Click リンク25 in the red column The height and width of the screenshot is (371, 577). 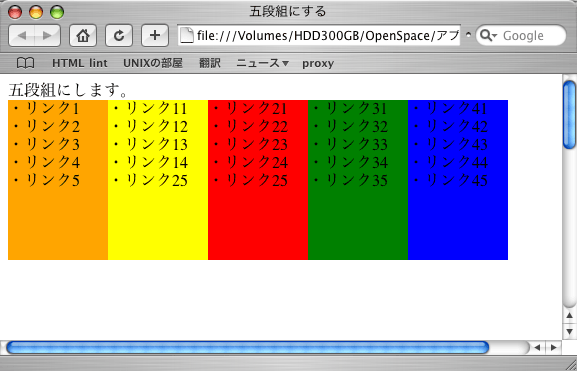coord(257,180)
